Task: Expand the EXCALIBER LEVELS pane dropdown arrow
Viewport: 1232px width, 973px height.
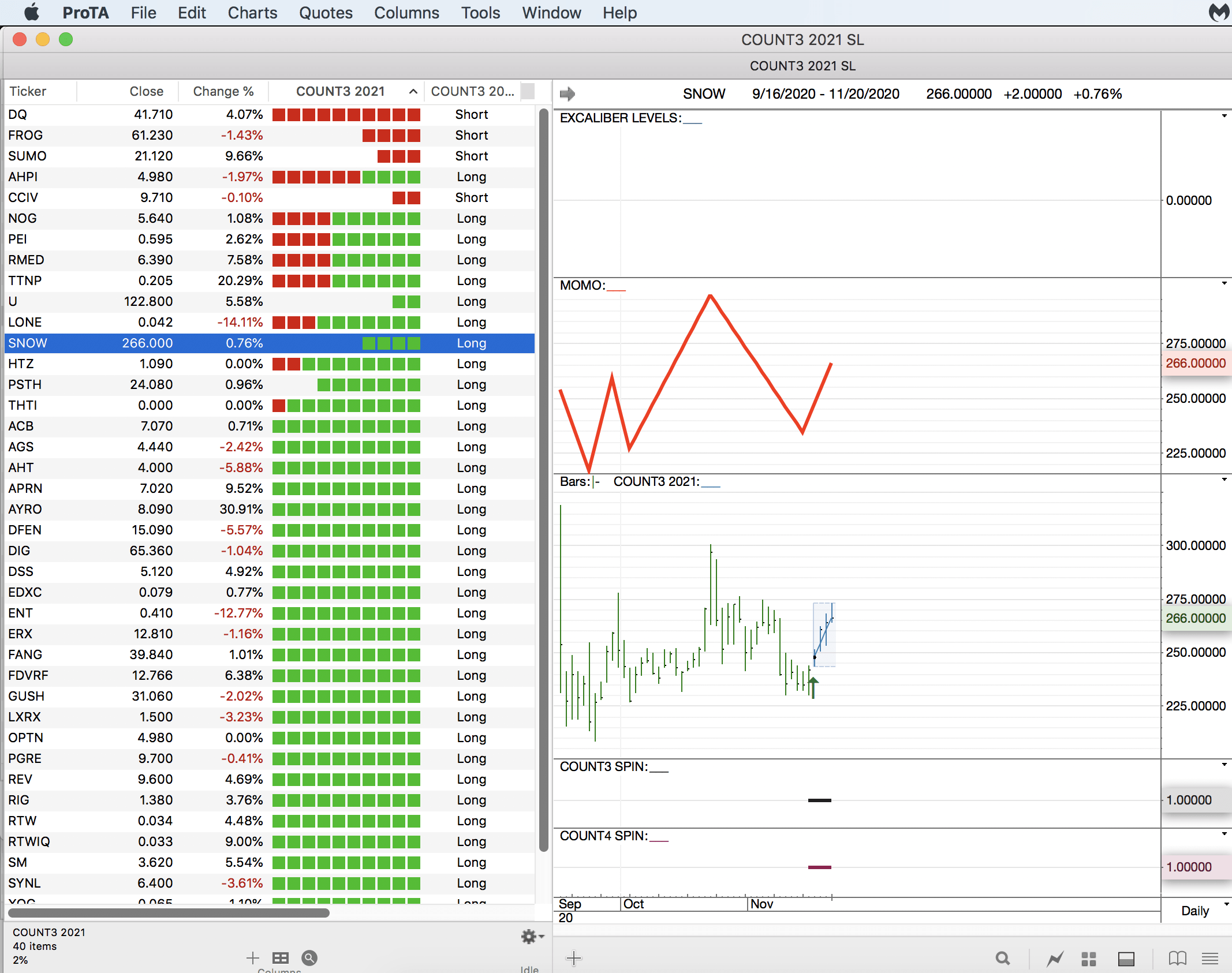Action: tap(1224, 116)
